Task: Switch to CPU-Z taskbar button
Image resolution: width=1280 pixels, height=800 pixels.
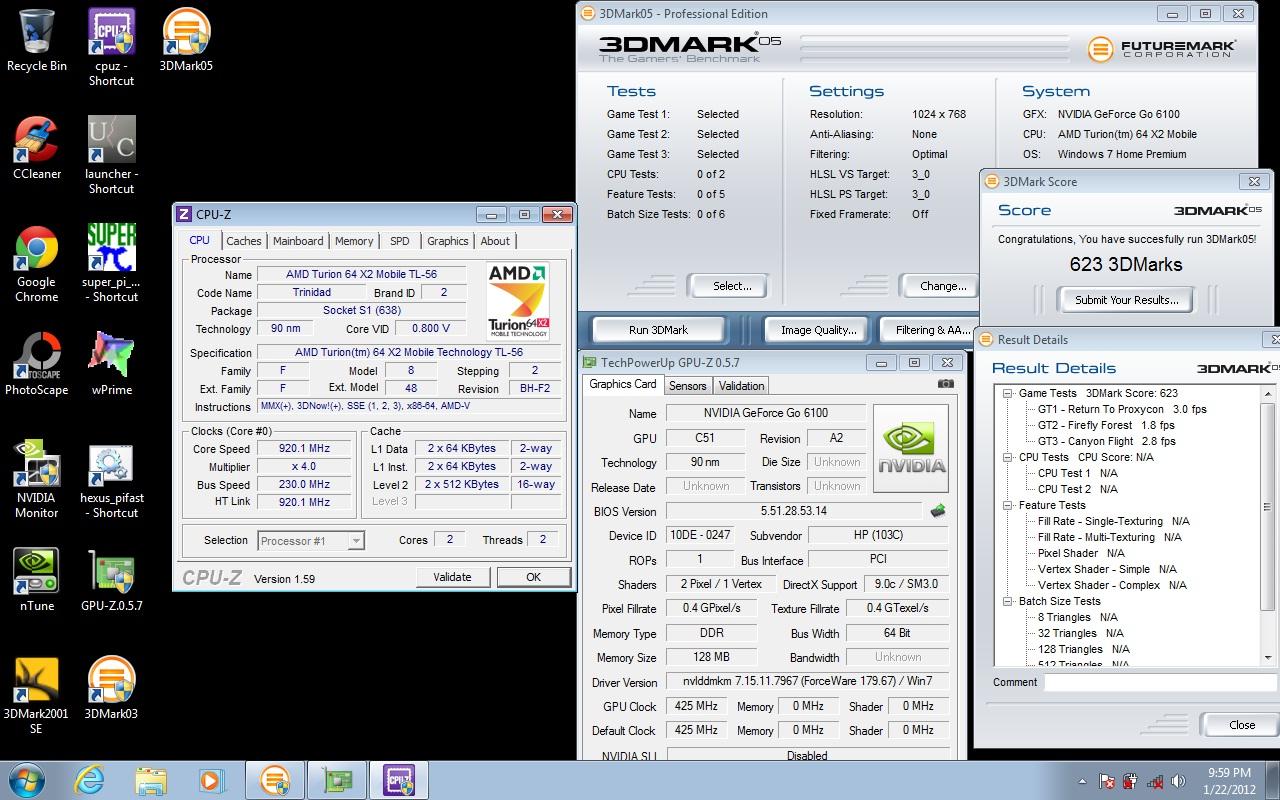Action: coord(398,780)
